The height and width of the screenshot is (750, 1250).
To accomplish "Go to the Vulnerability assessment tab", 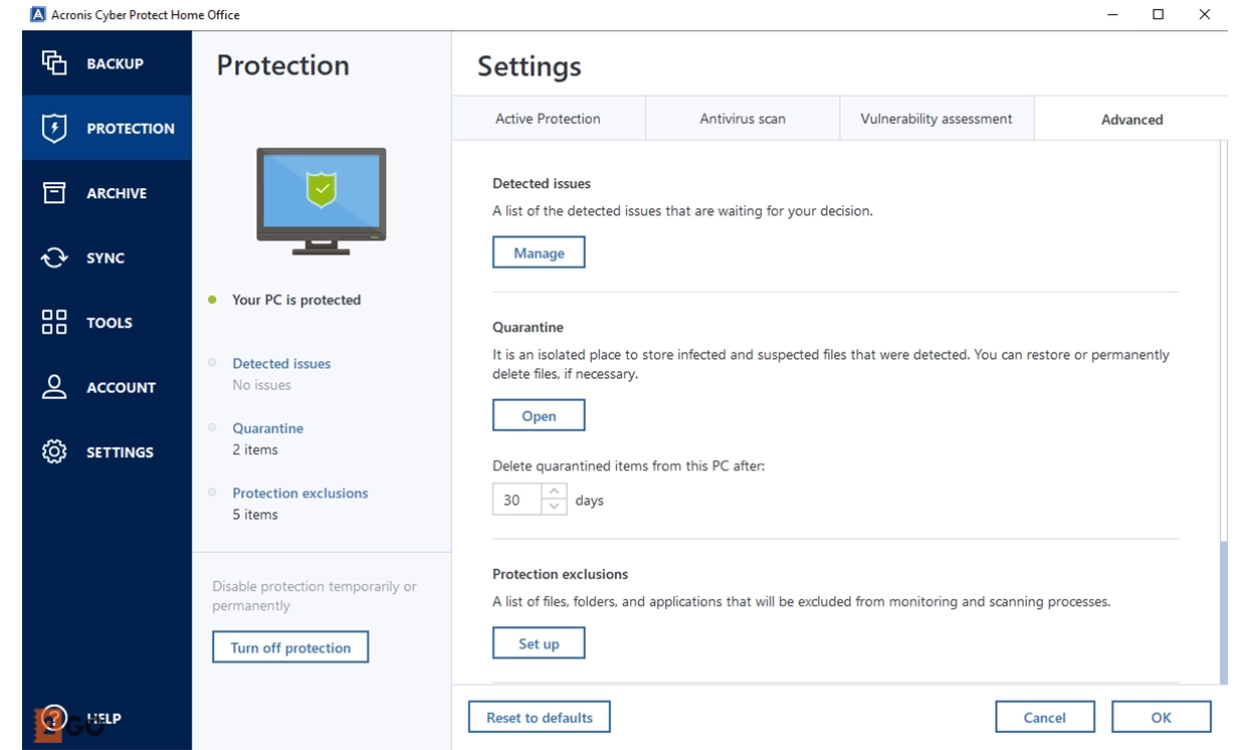I will 936,119.
